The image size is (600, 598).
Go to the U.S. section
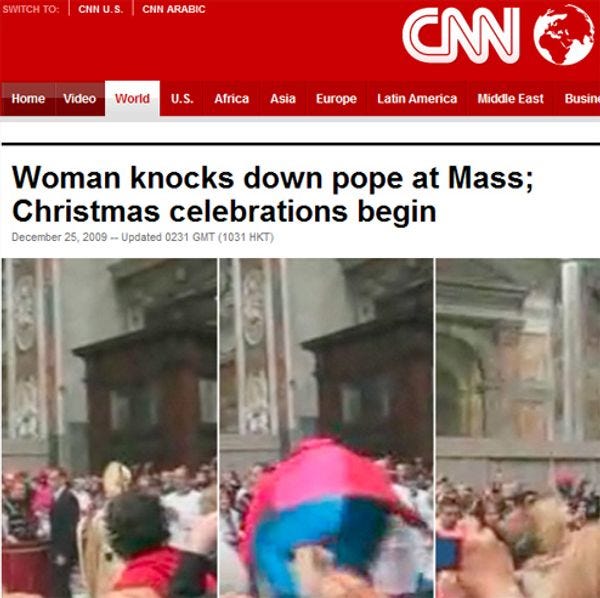pyautogui.click(x=182, y=99)
